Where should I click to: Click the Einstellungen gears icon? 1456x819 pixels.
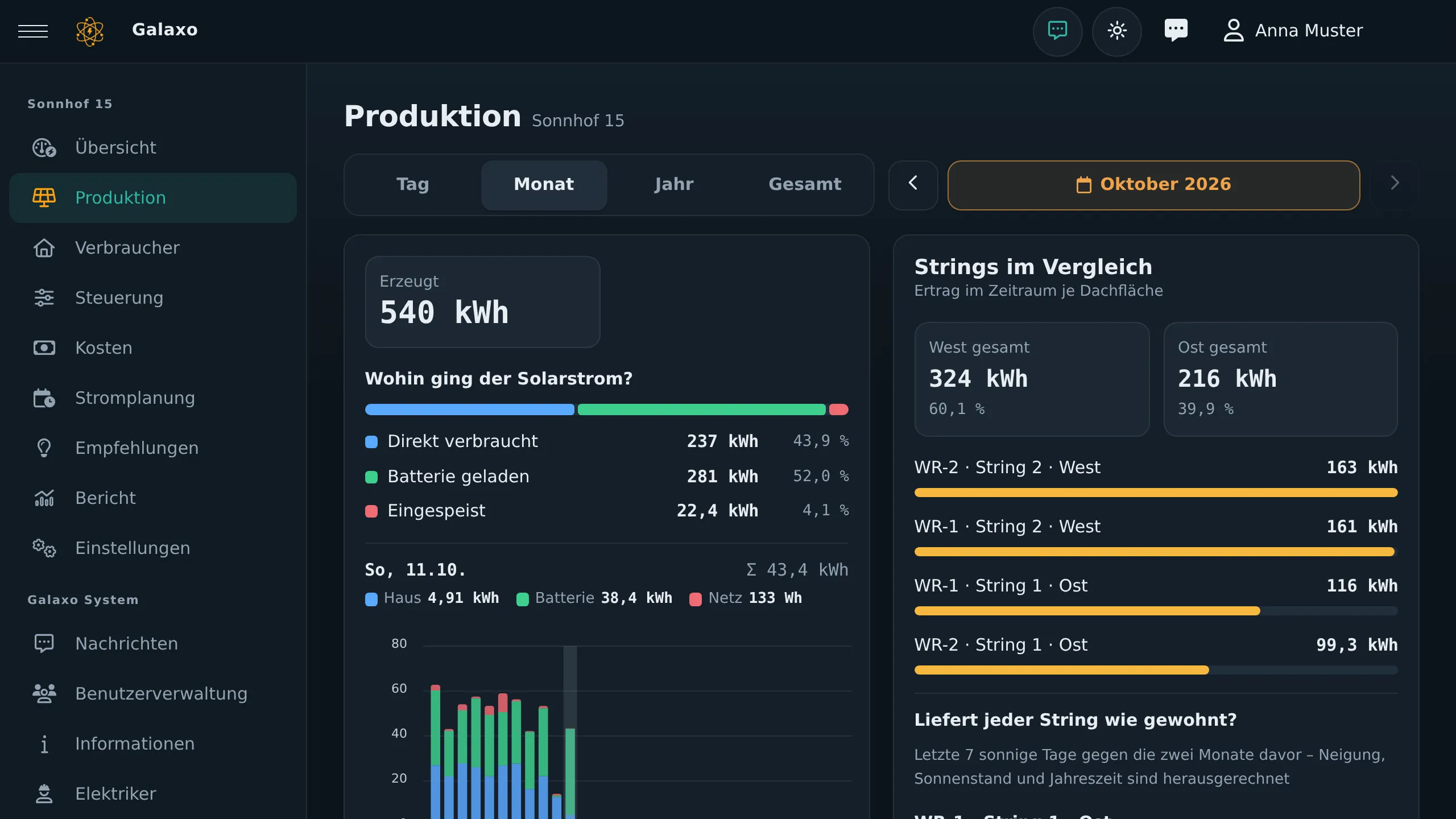point(44,548)
